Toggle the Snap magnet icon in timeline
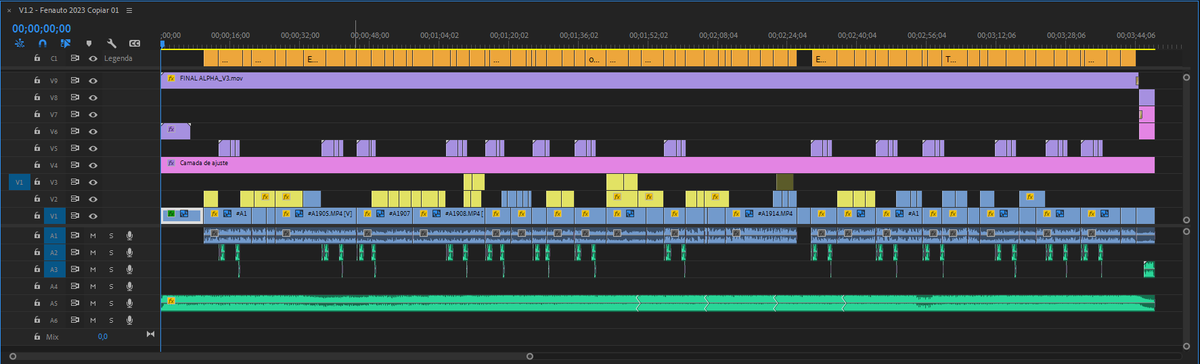The image size is (1200, 364). 42,44
